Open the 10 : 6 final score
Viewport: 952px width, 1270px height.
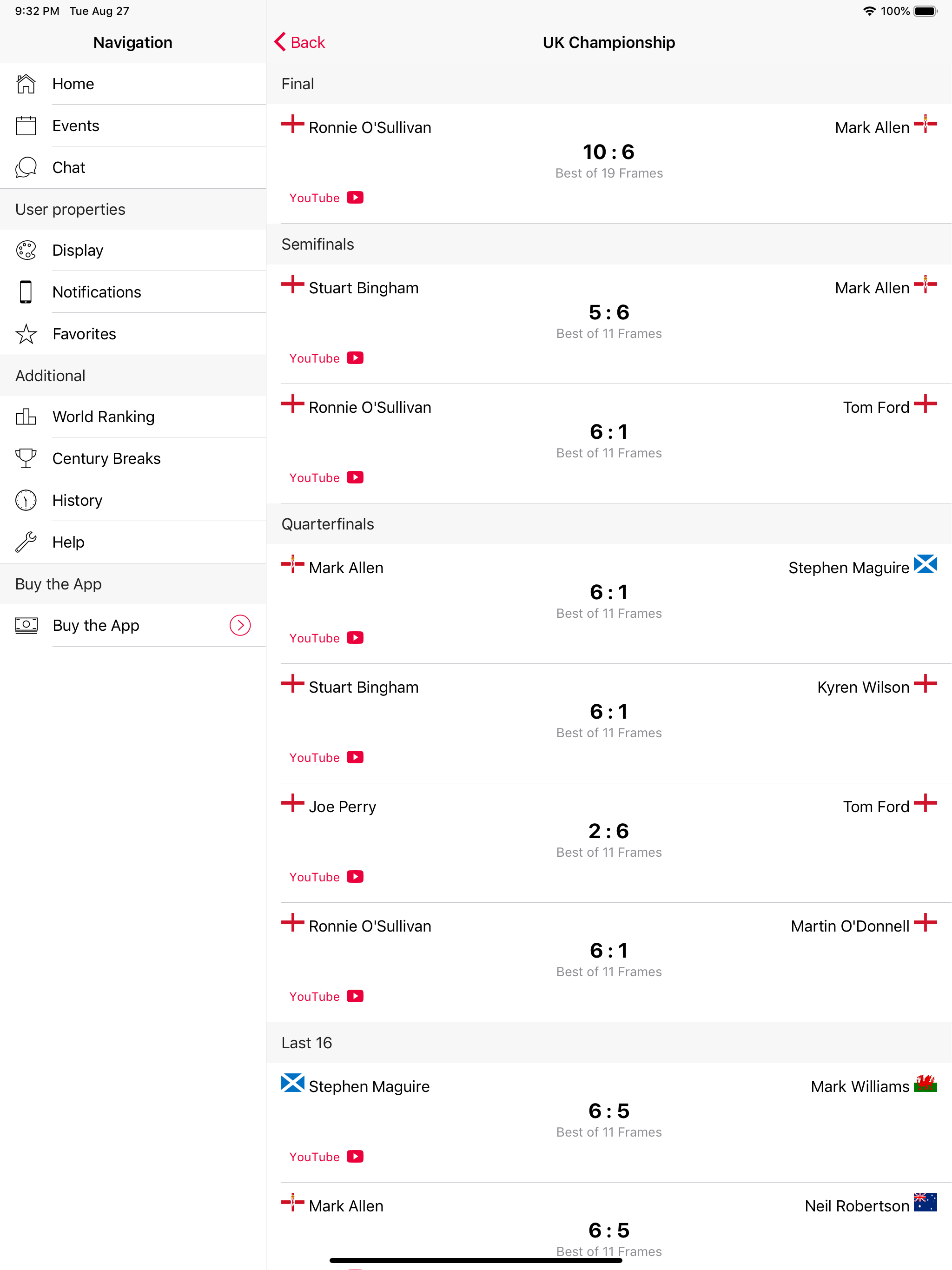point(608,152)
